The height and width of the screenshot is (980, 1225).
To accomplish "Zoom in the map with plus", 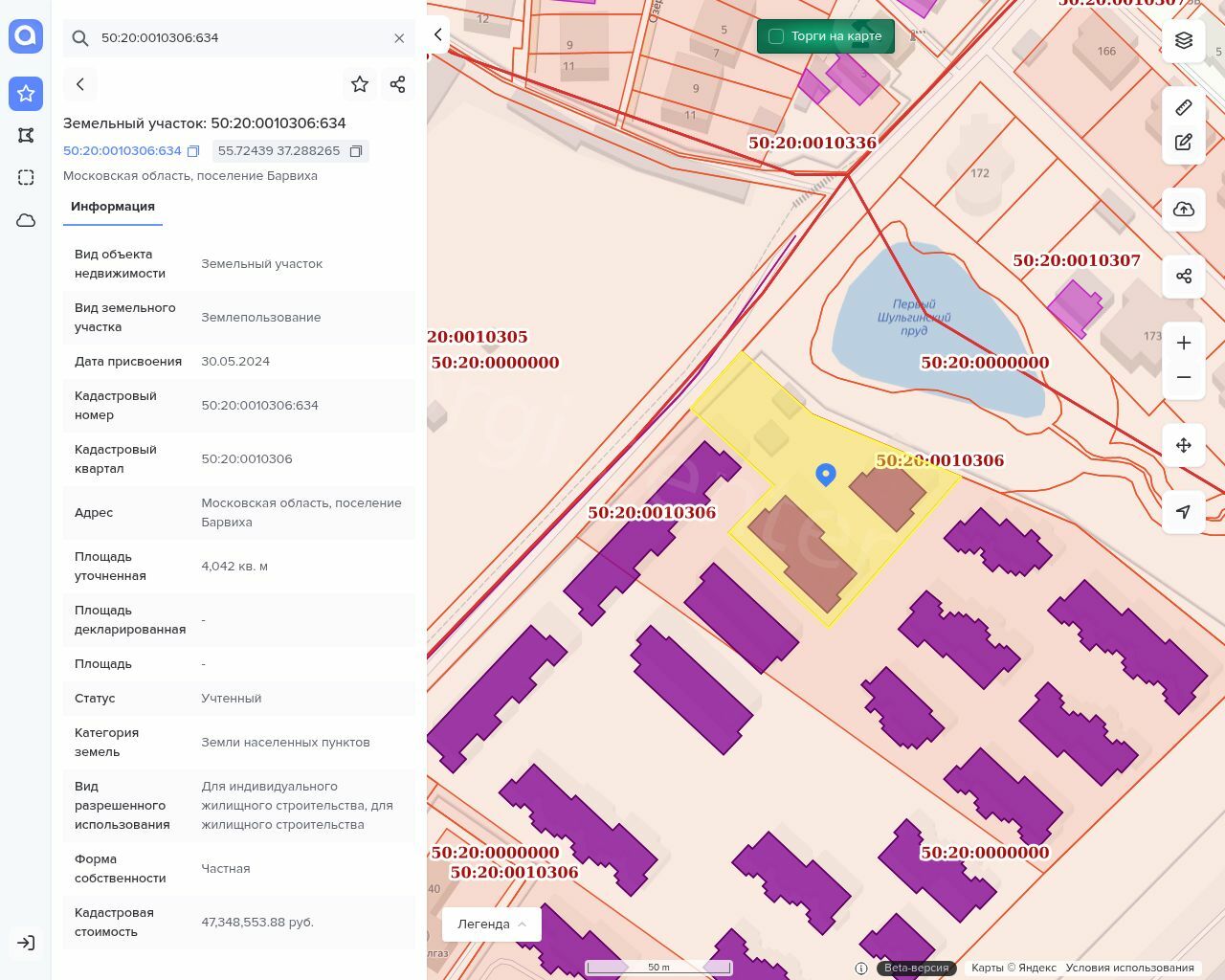I will click(x=1184, y=343).
